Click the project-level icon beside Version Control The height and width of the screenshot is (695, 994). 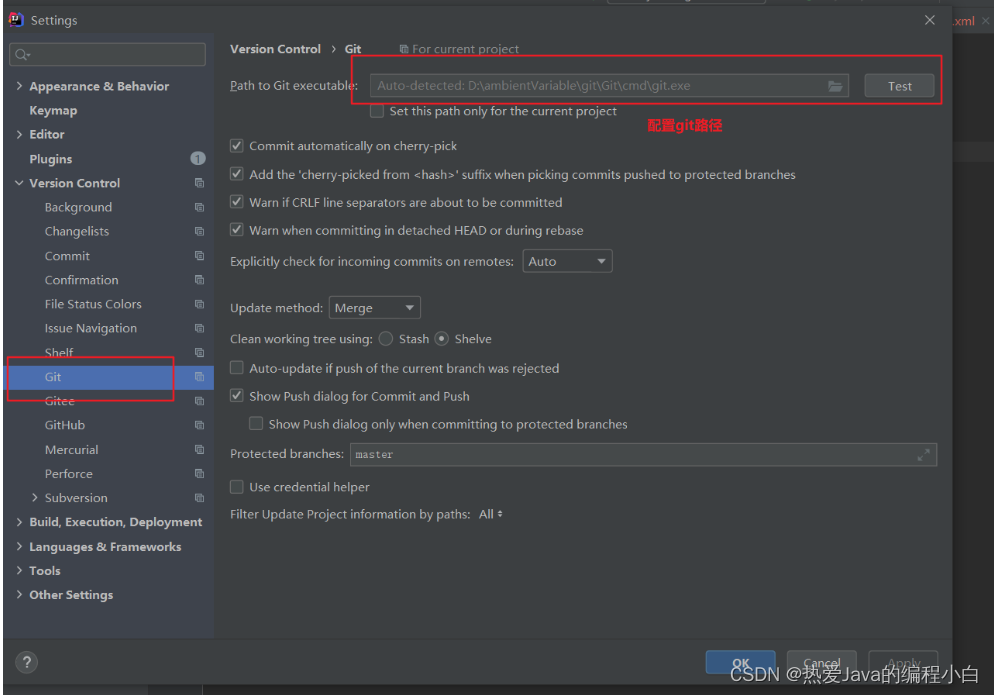199,183
